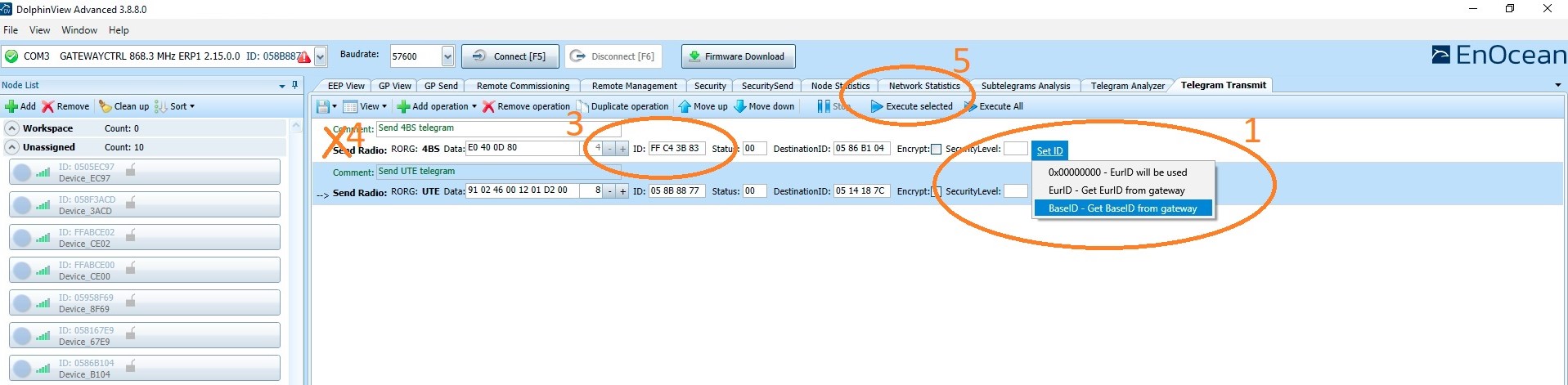
Task: Open the COM port selection dropdown
Action: coord(321,56)
